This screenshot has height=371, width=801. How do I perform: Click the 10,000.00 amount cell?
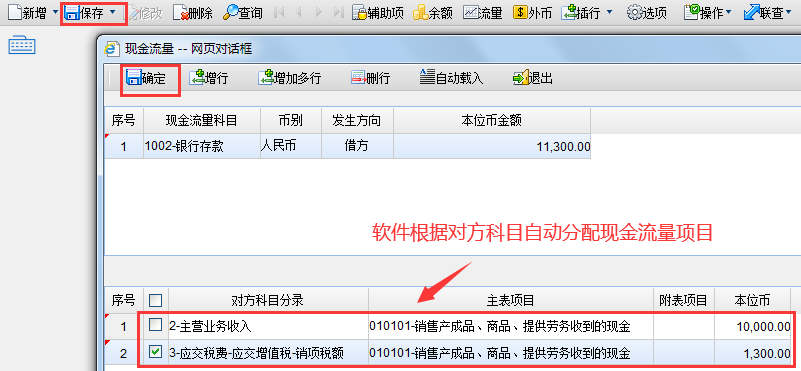click(753, 326)
